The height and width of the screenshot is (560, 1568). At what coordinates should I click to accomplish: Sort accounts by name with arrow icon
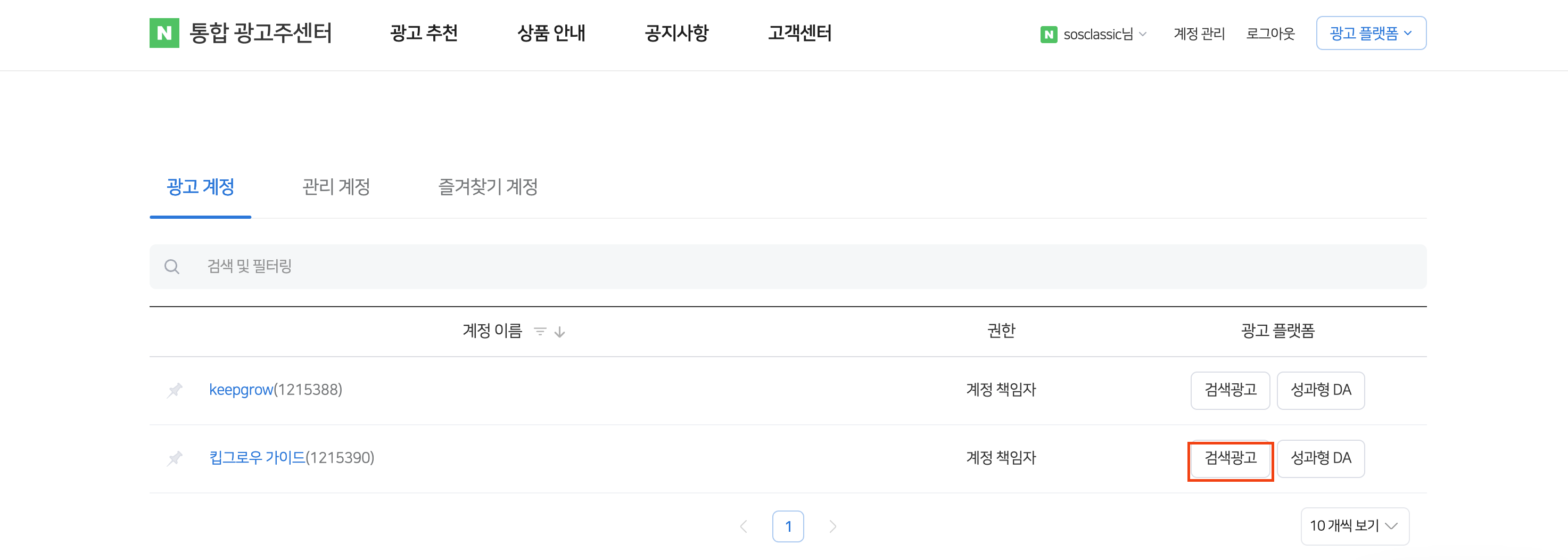coord(560,332)
